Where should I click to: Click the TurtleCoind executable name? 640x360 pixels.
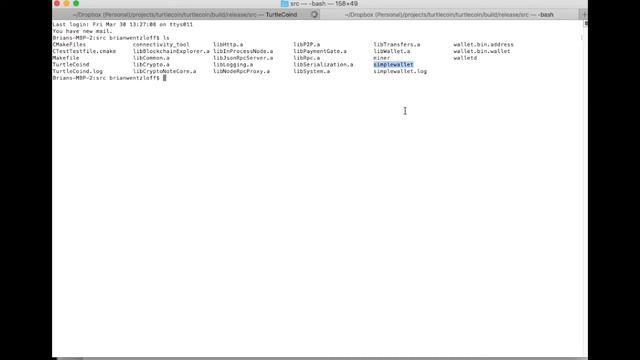[71, 64]
